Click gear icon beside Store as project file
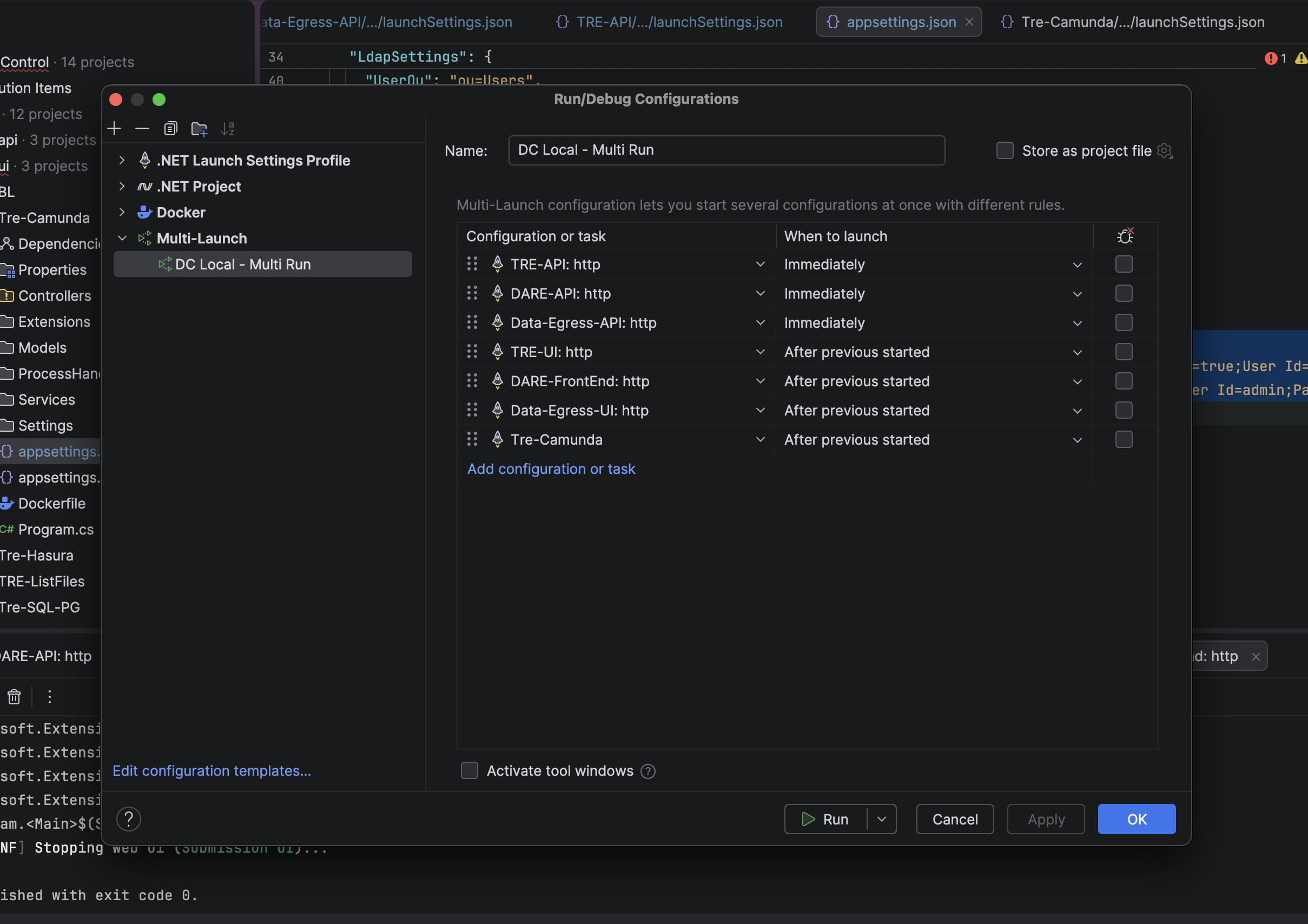This screenshot has height=924, width=1308. 1165,151
